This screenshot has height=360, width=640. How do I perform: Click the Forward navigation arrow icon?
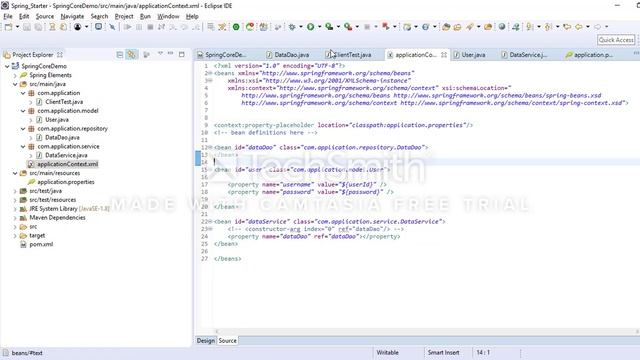pyautogui.click(x=598, y=27)
